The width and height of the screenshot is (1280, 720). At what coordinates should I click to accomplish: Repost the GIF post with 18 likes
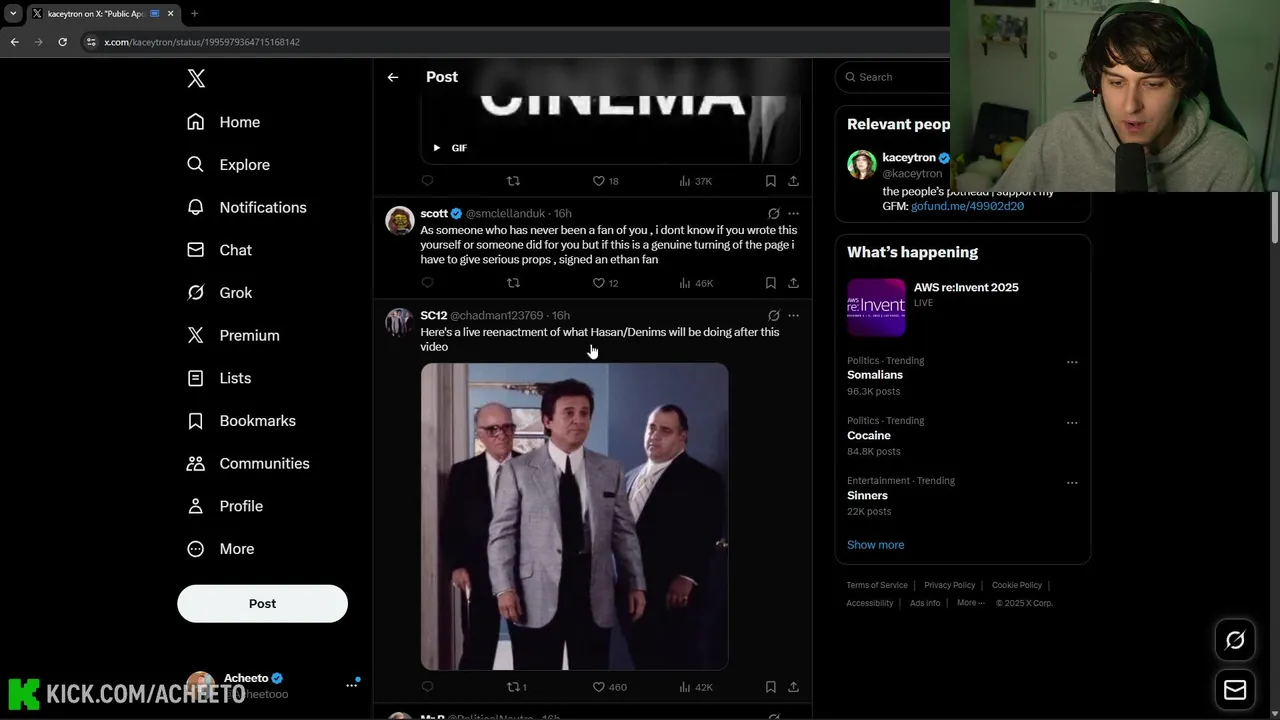pos(513,181)
